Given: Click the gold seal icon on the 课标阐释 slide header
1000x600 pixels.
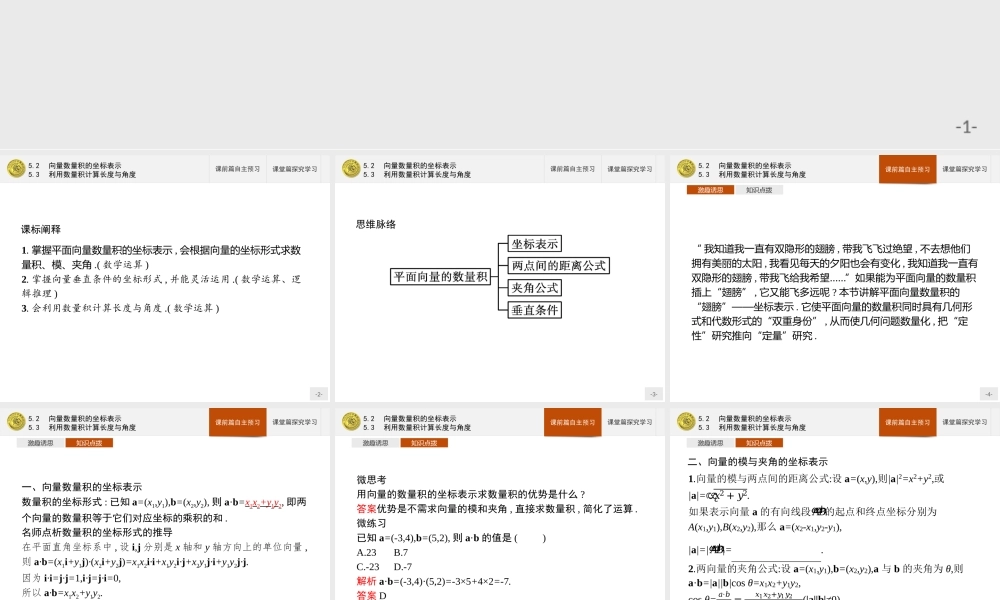Looking at the screenshot, I should coord(15,167).
